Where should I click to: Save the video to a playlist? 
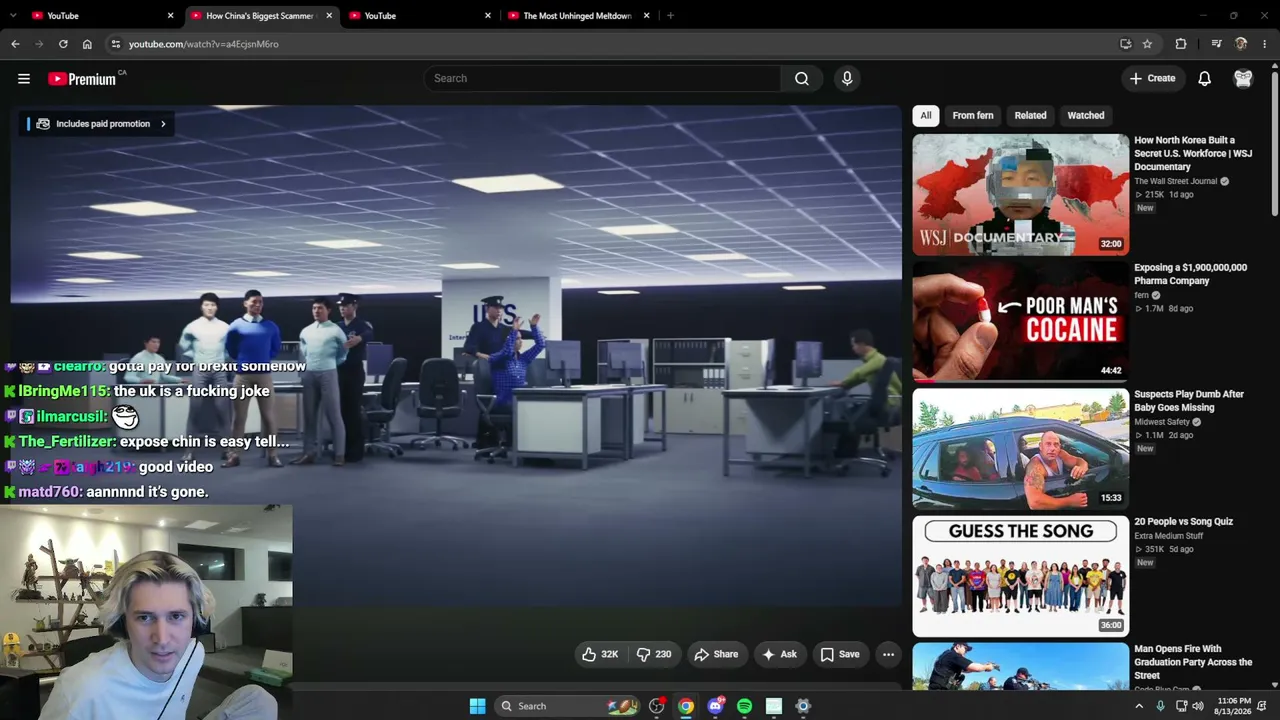coord(840,654)
